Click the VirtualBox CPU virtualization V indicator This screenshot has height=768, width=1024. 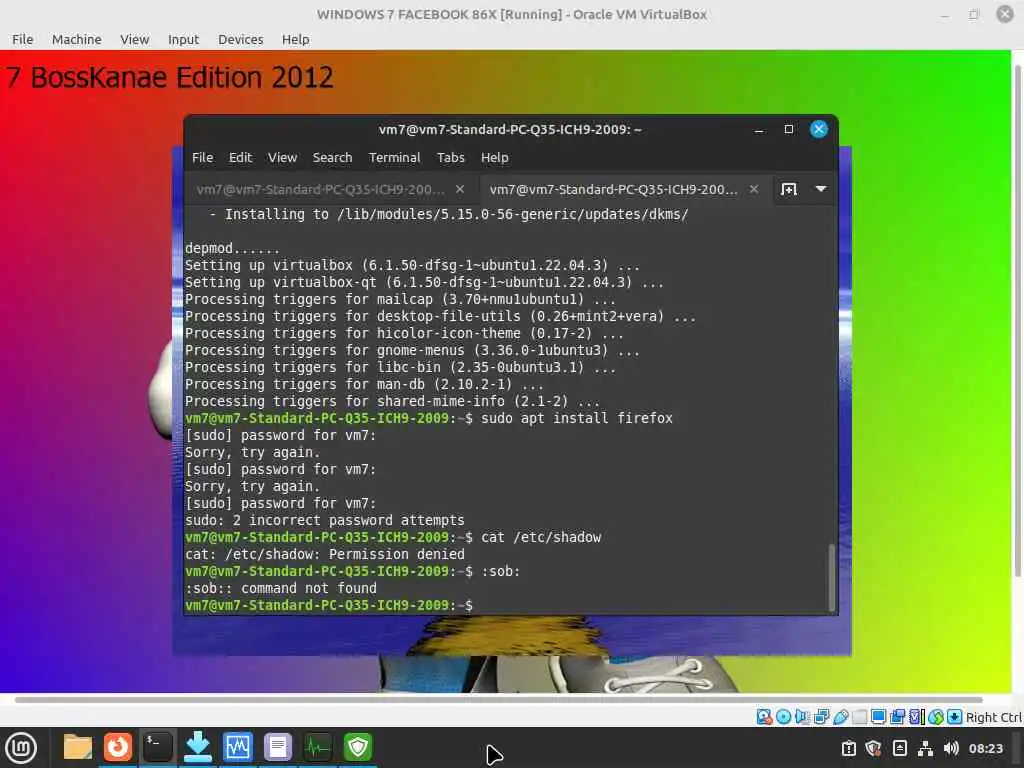917,717
